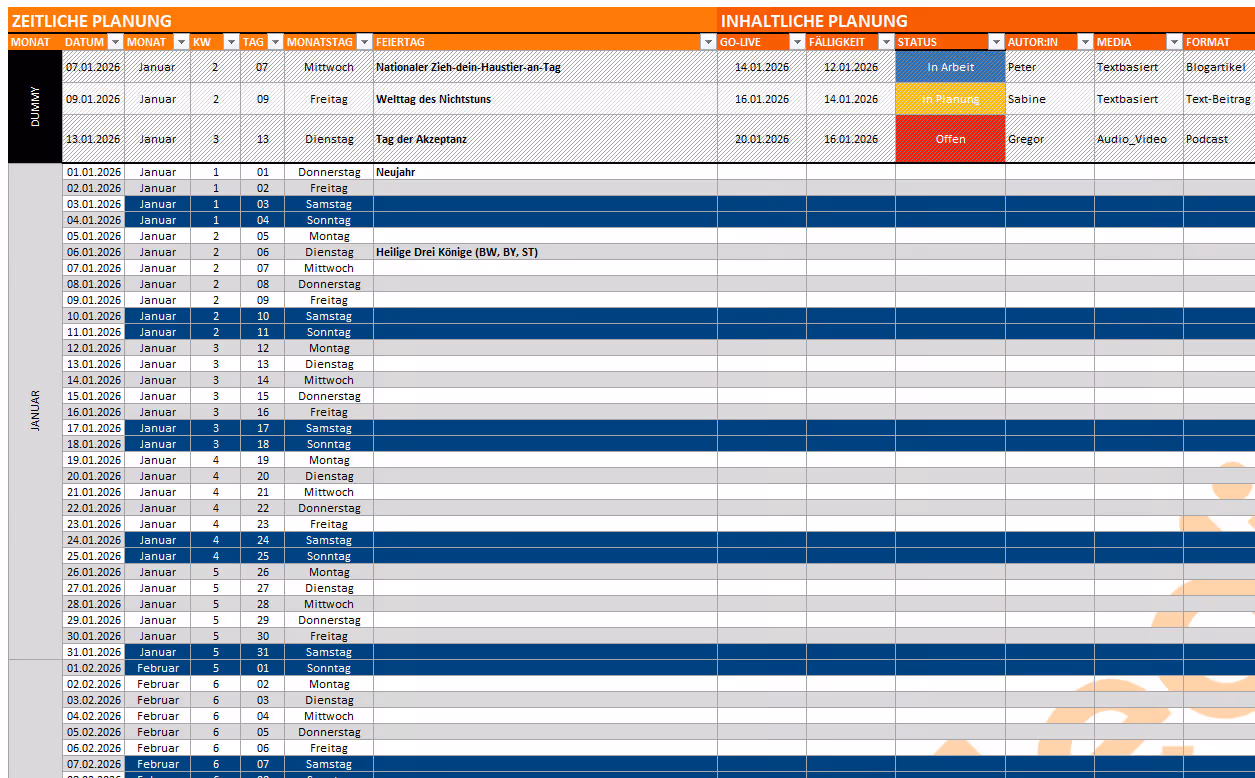
Task: Open the MEDIA filter dropdown
Action: click(x=1174, y=42)
